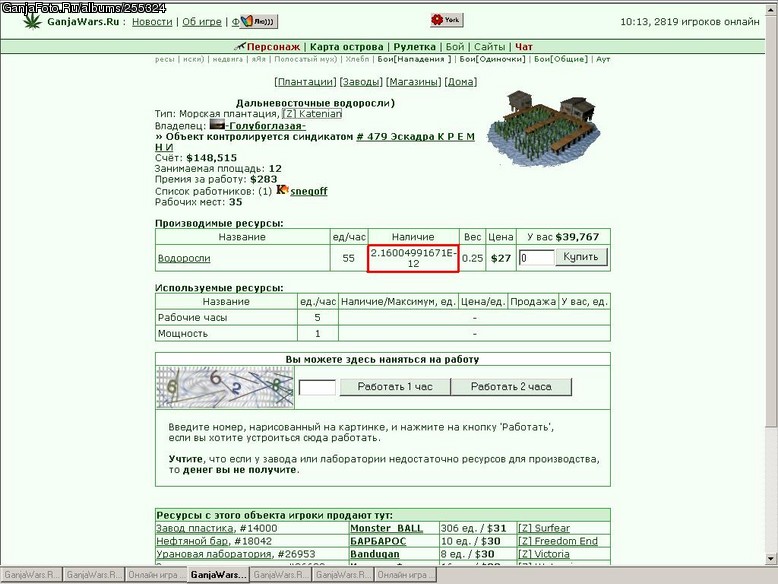Open the Водоросли resource link
This screenshot has height=584, width=778.
click(x=184, y=258)
